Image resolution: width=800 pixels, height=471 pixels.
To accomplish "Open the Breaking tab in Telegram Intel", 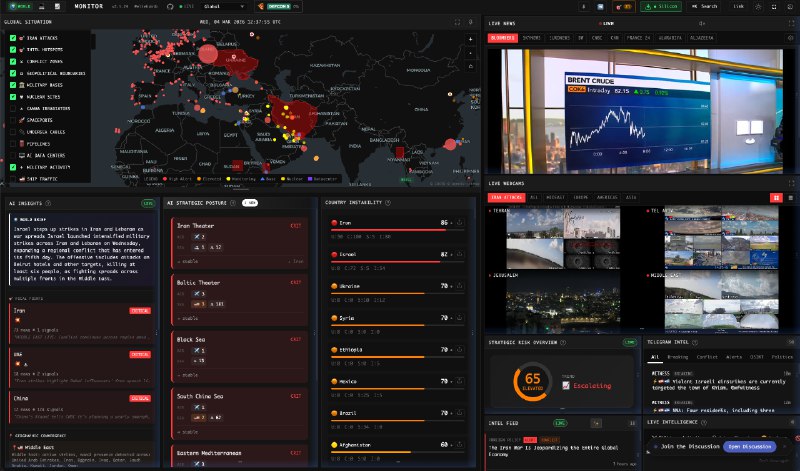I will (x=678, y=357).
